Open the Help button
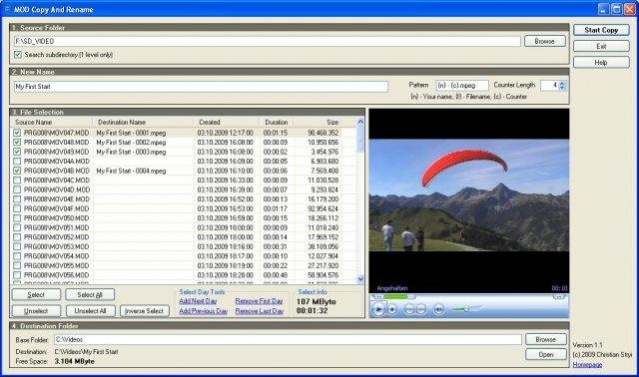The height and width of the screenshot is (377, 639). tap(601, 62)
